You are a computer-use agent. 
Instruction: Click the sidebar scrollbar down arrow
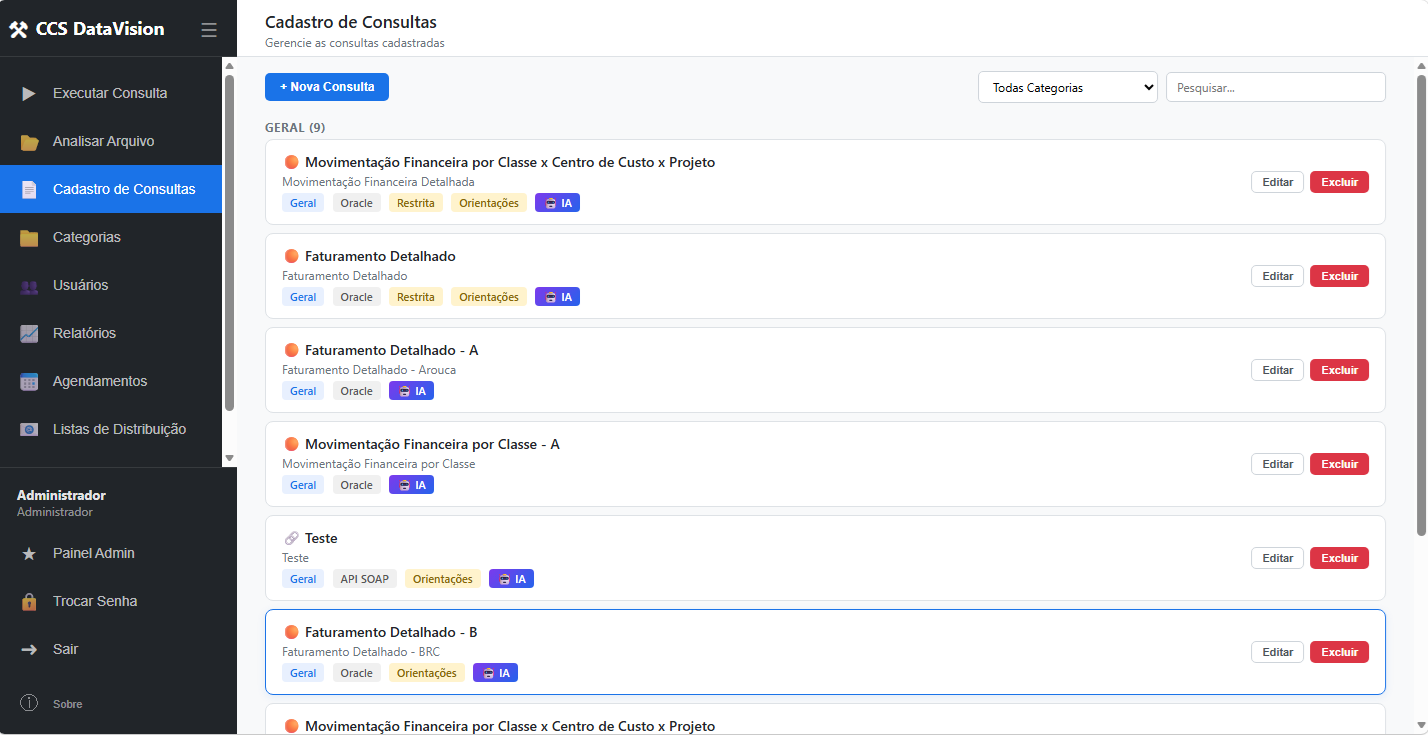coord(229,458)
